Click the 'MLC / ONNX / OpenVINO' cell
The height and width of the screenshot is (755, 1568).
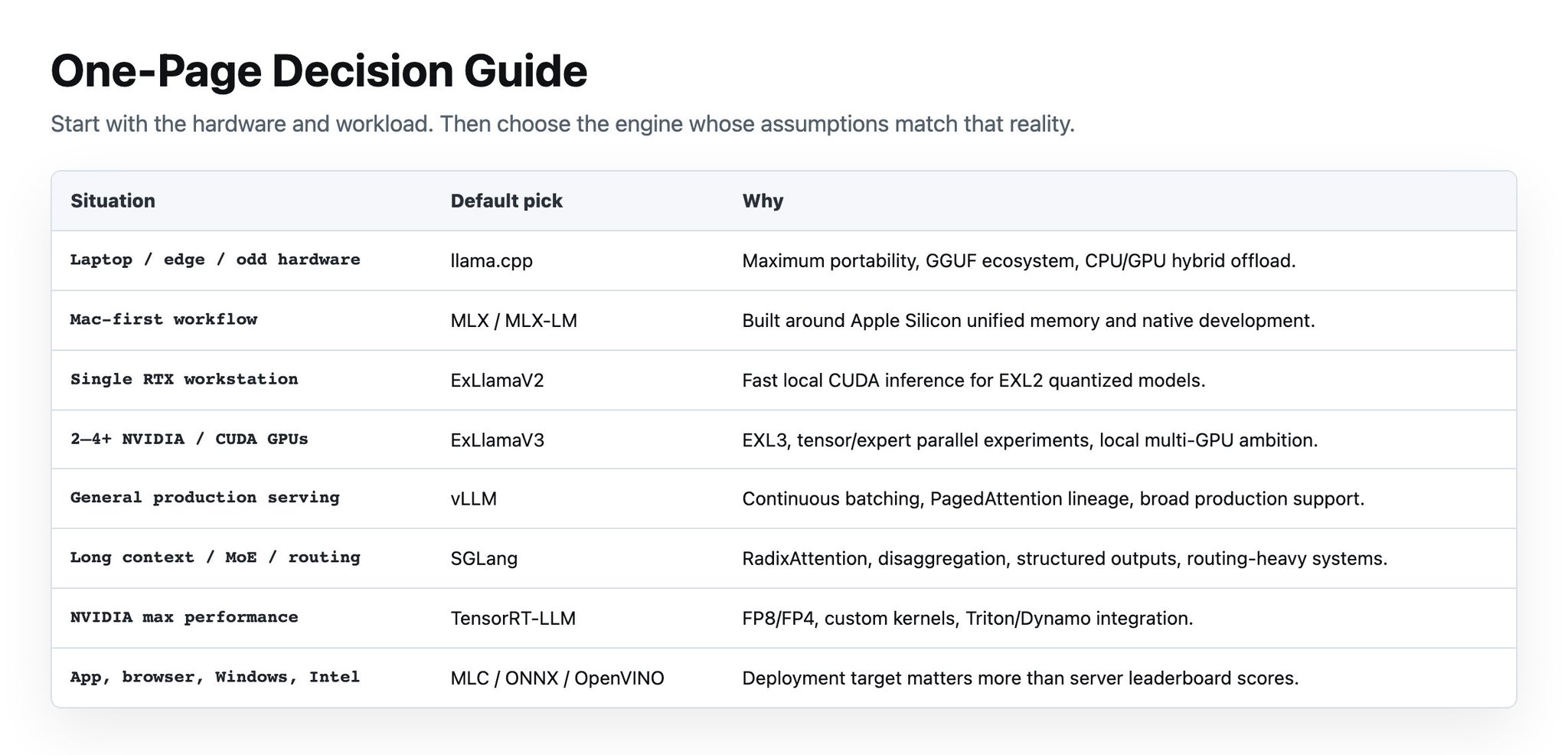(557, 678)
